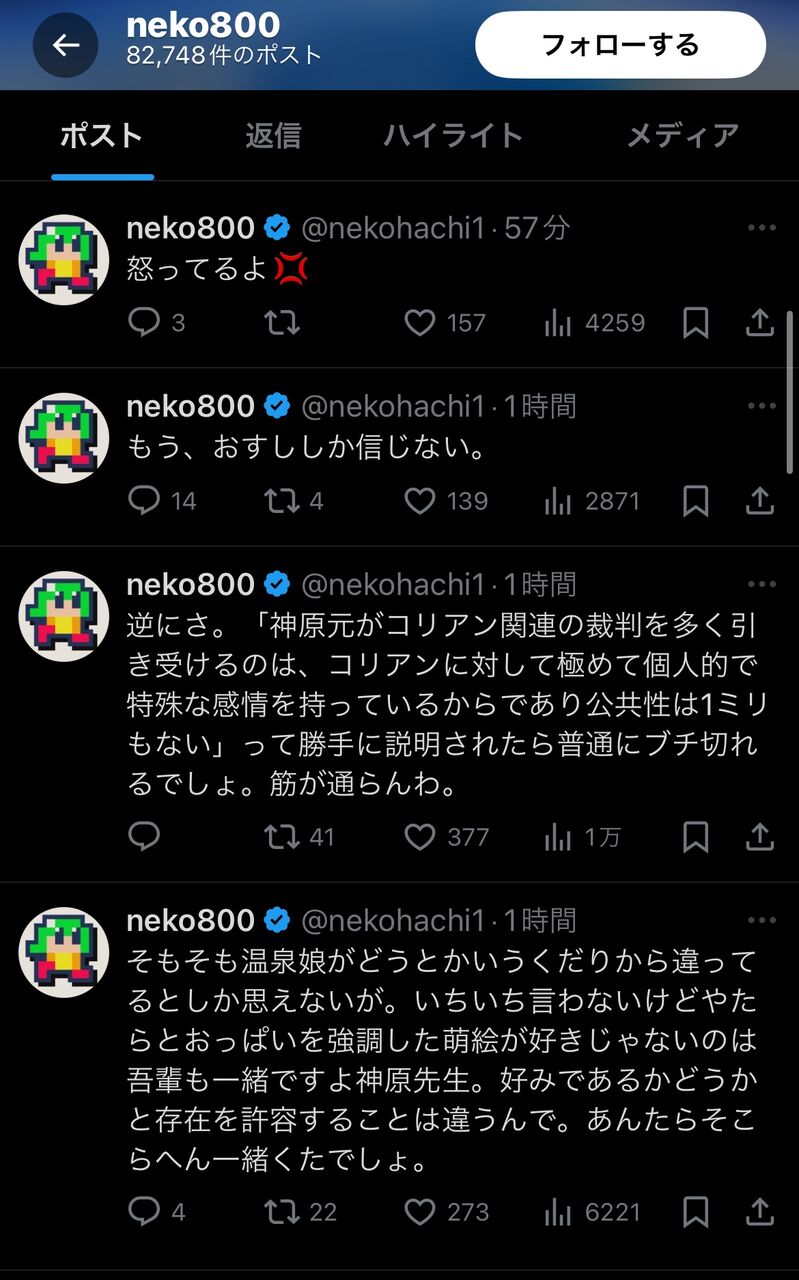Viewport: 799px width, 1280px height.
Task: Go back using the arrow button
Action: 66,45
